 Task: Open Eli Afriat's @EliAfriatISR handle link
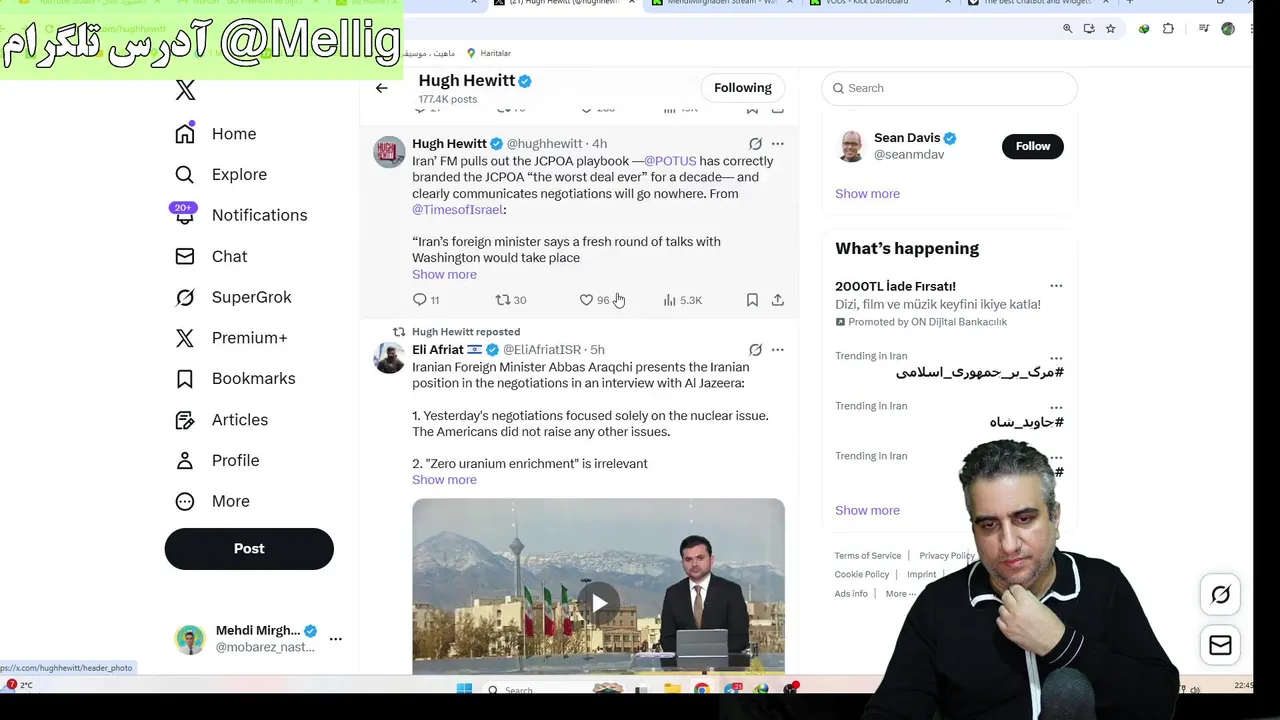(x=541, y=350)
